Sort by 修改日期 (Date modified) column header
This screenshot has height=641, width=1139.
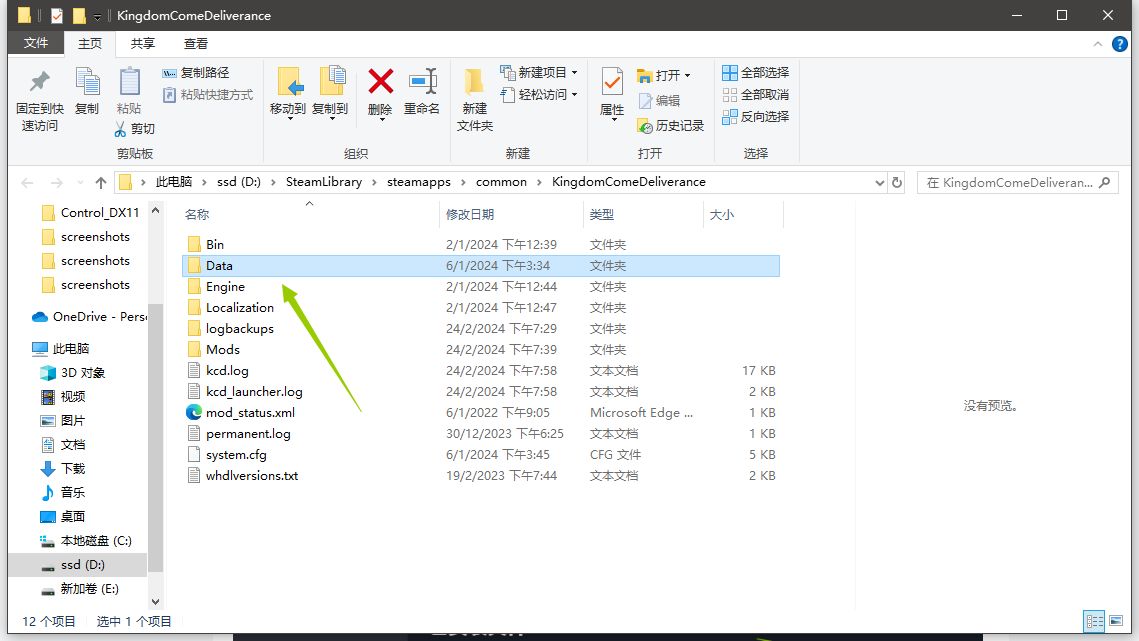(470, 214)
